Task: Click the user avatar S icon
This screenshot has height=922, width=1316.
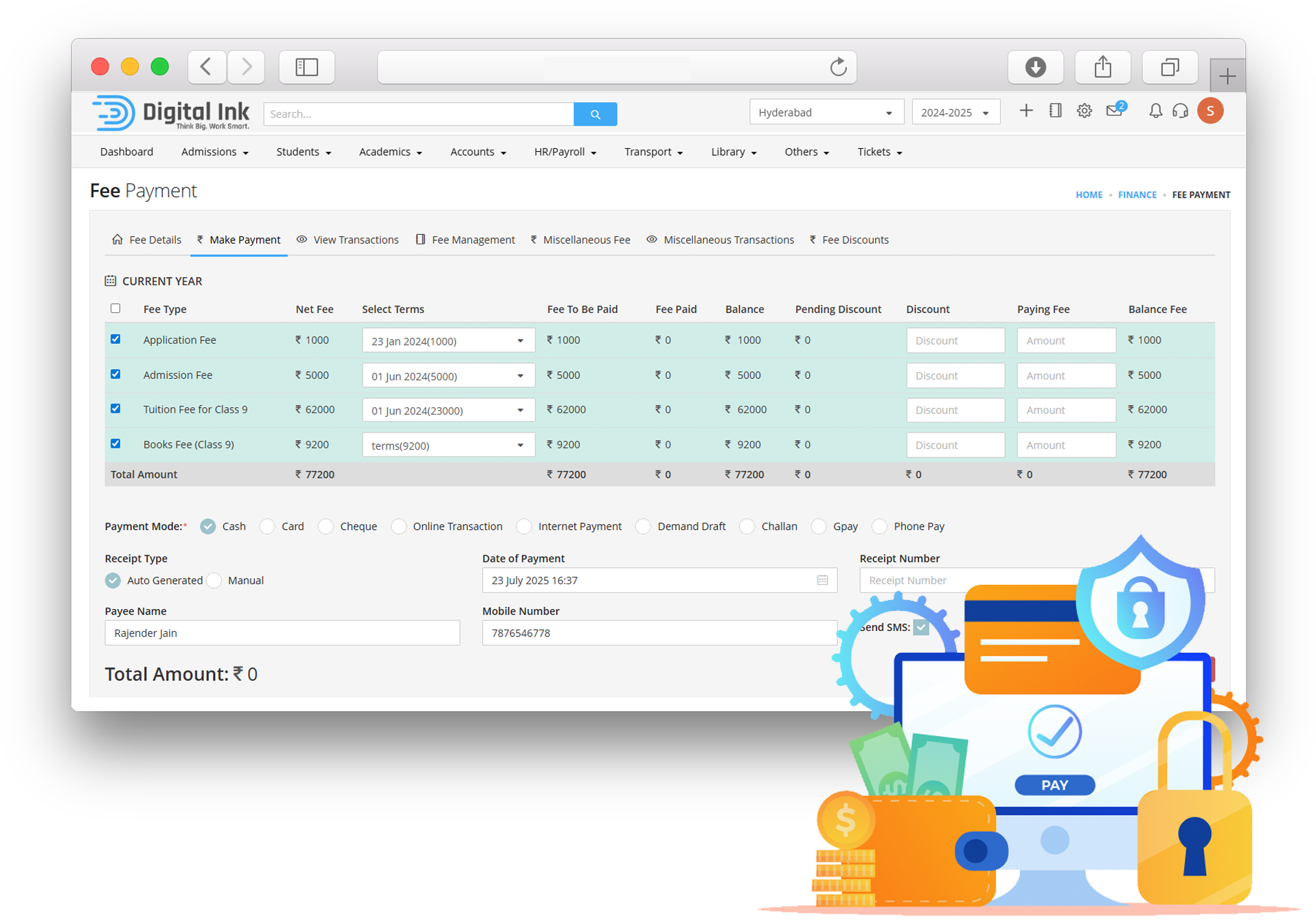Action: coord(1210,111)
